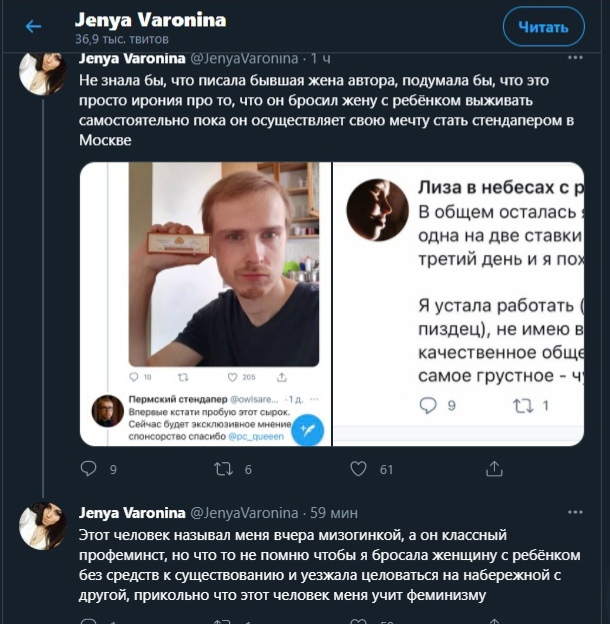Open Jenya Varonina name link in first tweet
The image size is (610, 624).
(x=131, y=59)
